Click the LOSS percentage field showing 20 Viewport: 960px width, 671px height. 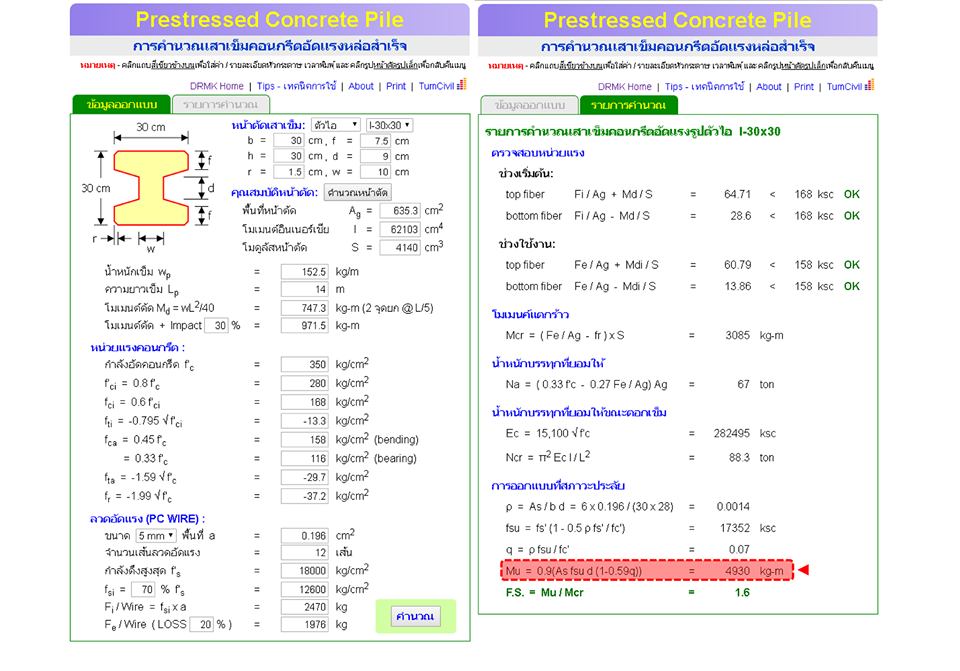tap(201, 624)
